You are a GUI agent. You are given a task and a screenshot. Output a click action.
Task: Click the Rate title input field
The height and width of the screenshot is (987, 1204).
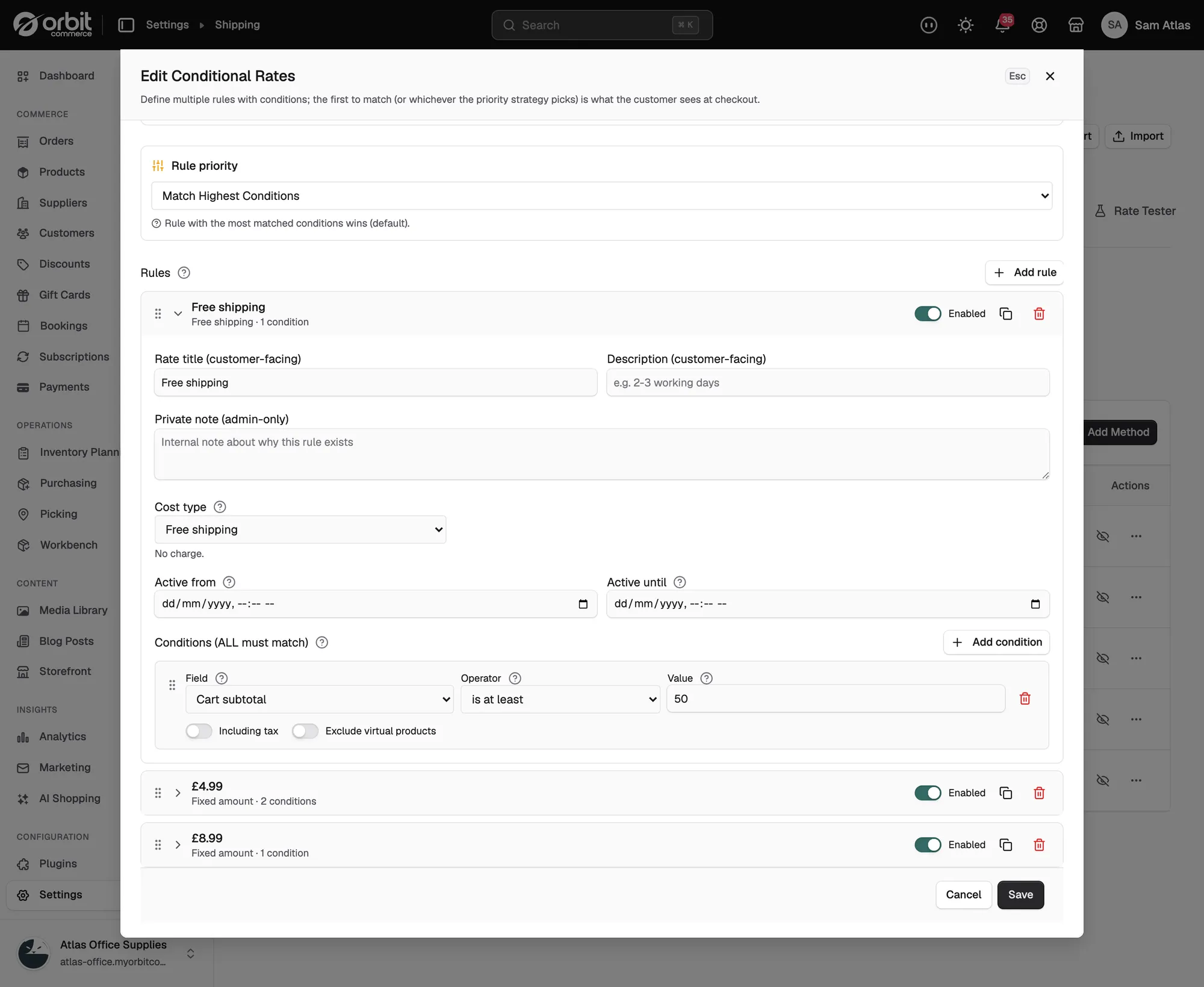tap(376, 382)
